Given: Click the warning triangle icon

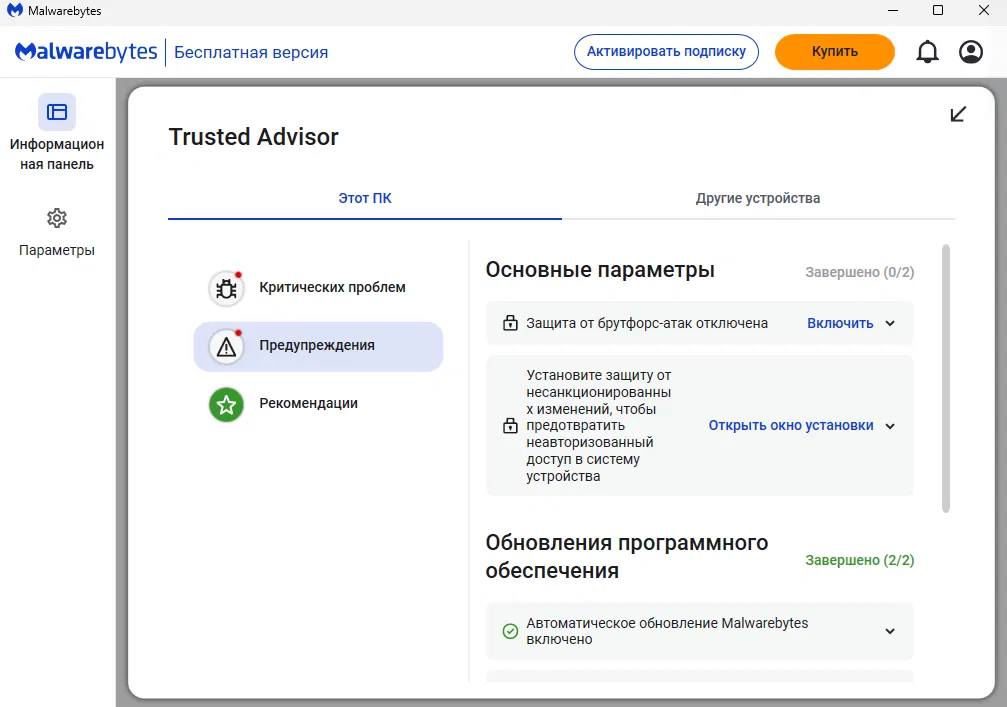Looking at the screenshot, I should tap(226, 347).
